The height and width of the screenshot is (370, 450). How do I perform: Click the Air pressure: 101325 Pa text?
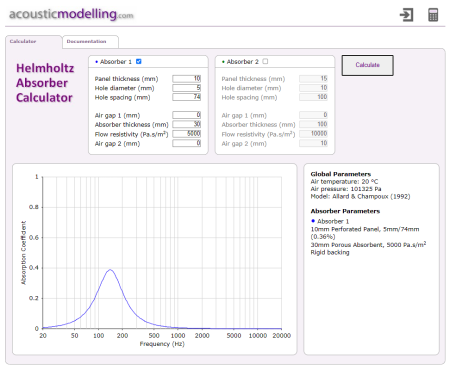point(346,189)
